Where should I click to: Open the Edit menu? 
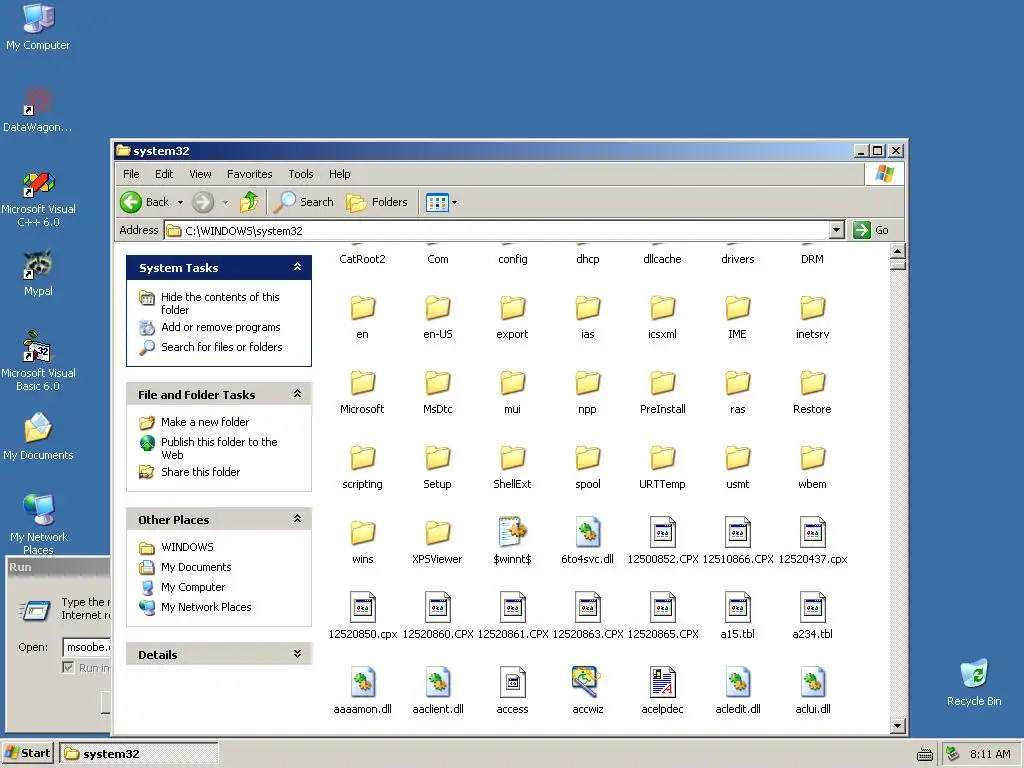tap(164, 174)
